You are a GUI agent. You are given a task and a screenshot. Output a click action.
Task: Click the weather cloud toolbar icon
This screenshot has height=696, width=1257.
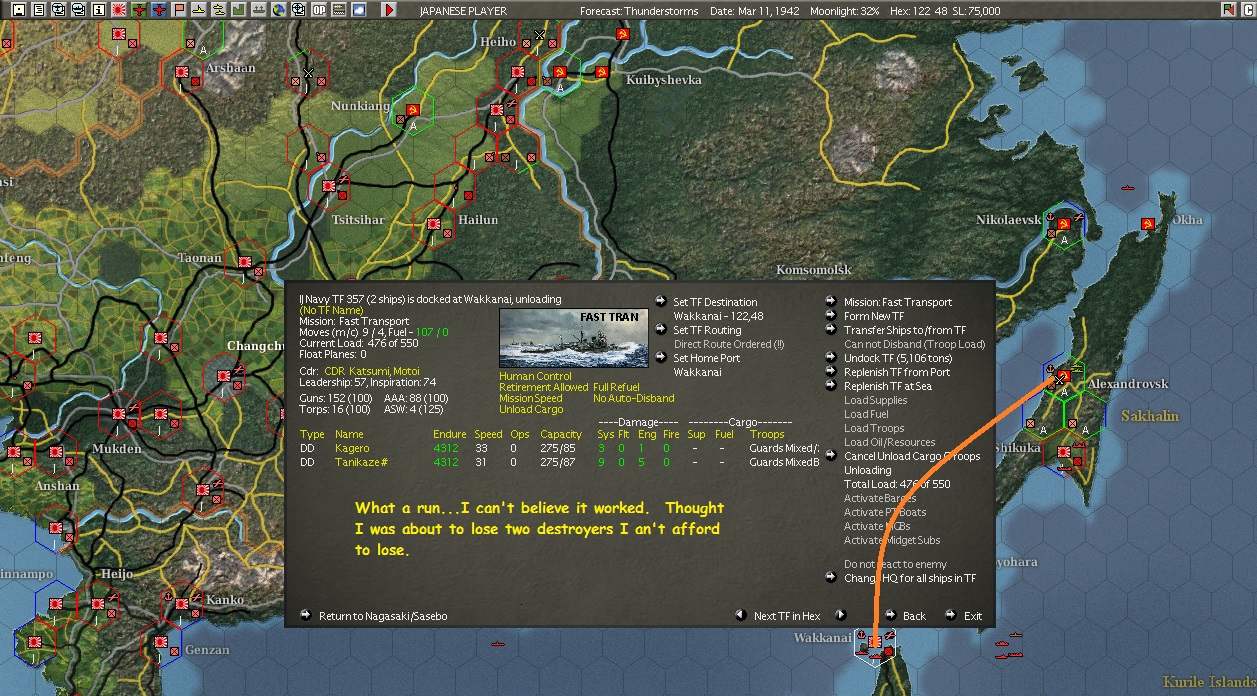(x=359, y=10)
